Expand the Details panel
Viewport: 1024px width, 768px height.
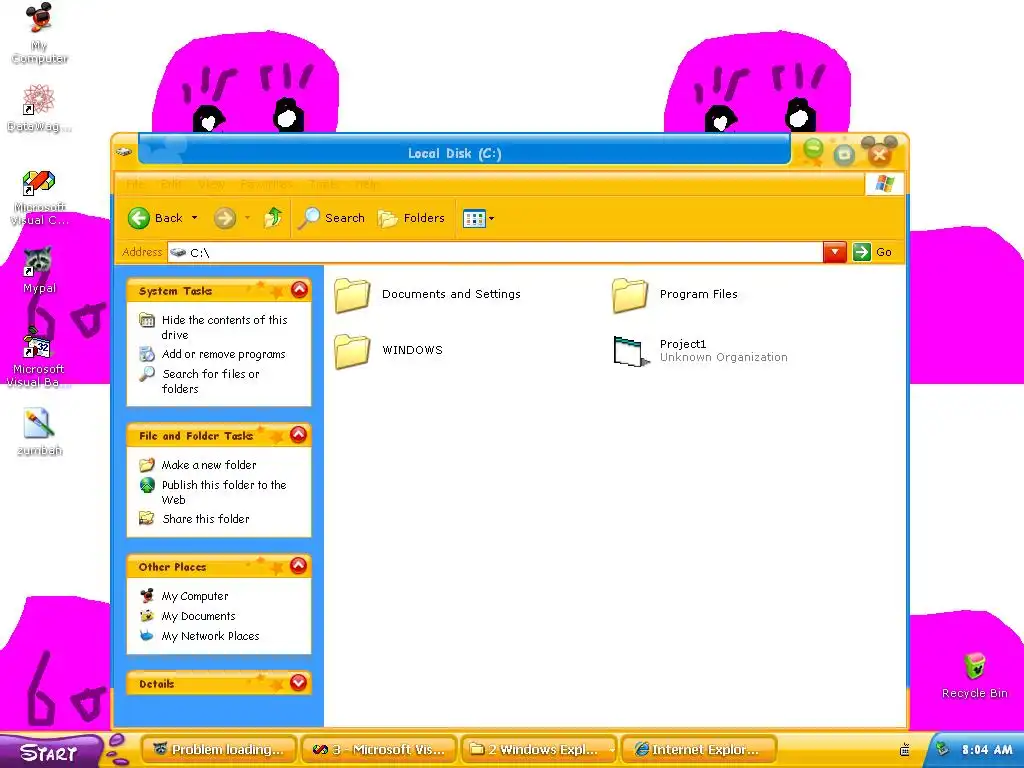point(298,682)
